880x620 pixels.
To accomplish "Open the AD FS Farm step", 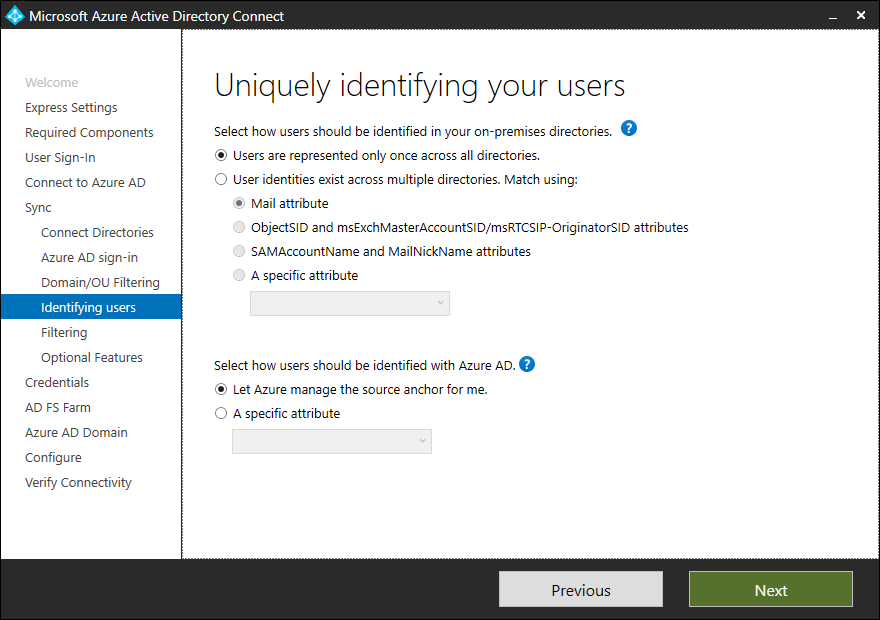I will (58, 408).
